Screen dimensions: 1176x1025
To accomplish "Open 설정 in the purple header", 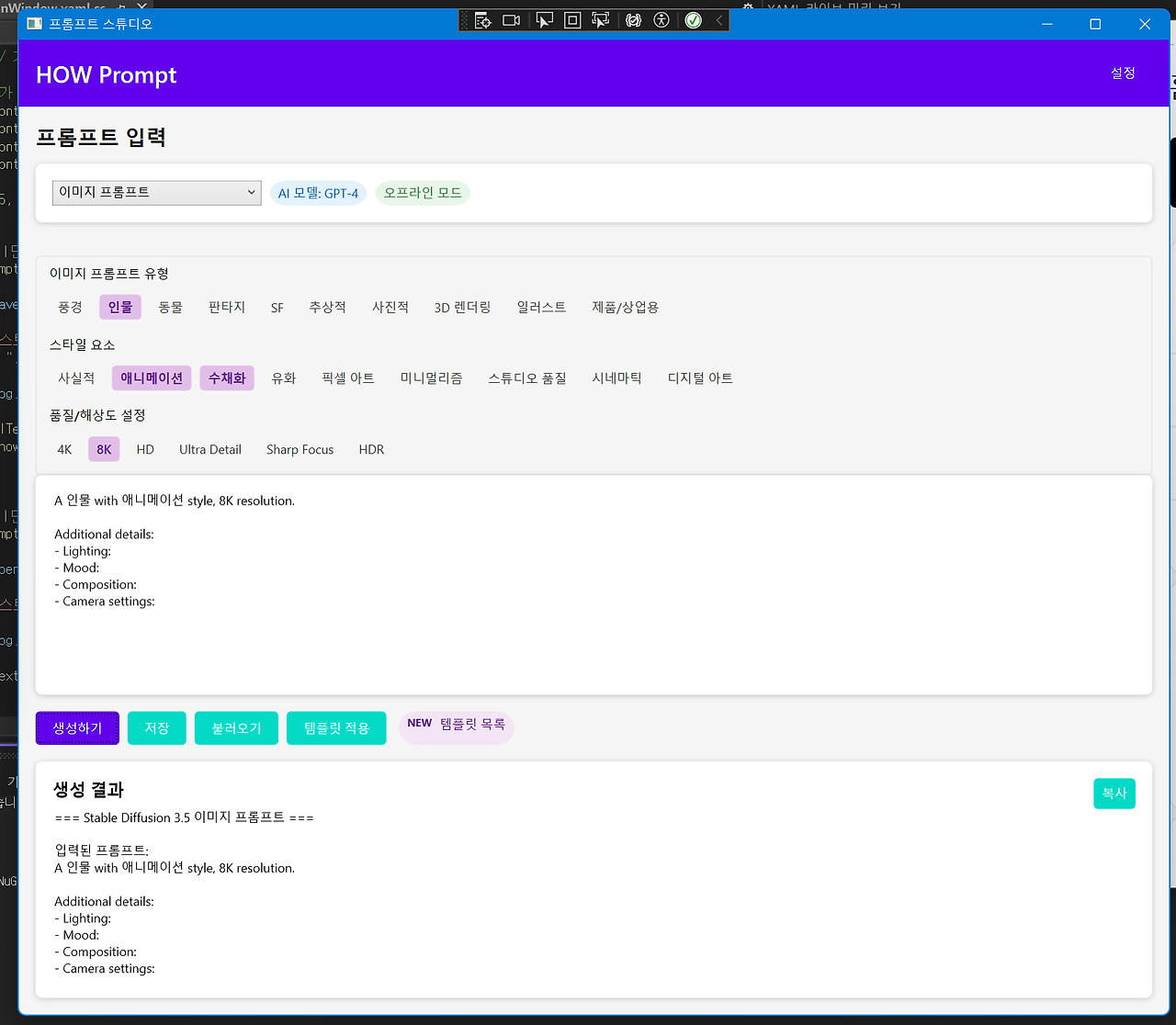I will pyautogui.click(x=1122, y=73).
